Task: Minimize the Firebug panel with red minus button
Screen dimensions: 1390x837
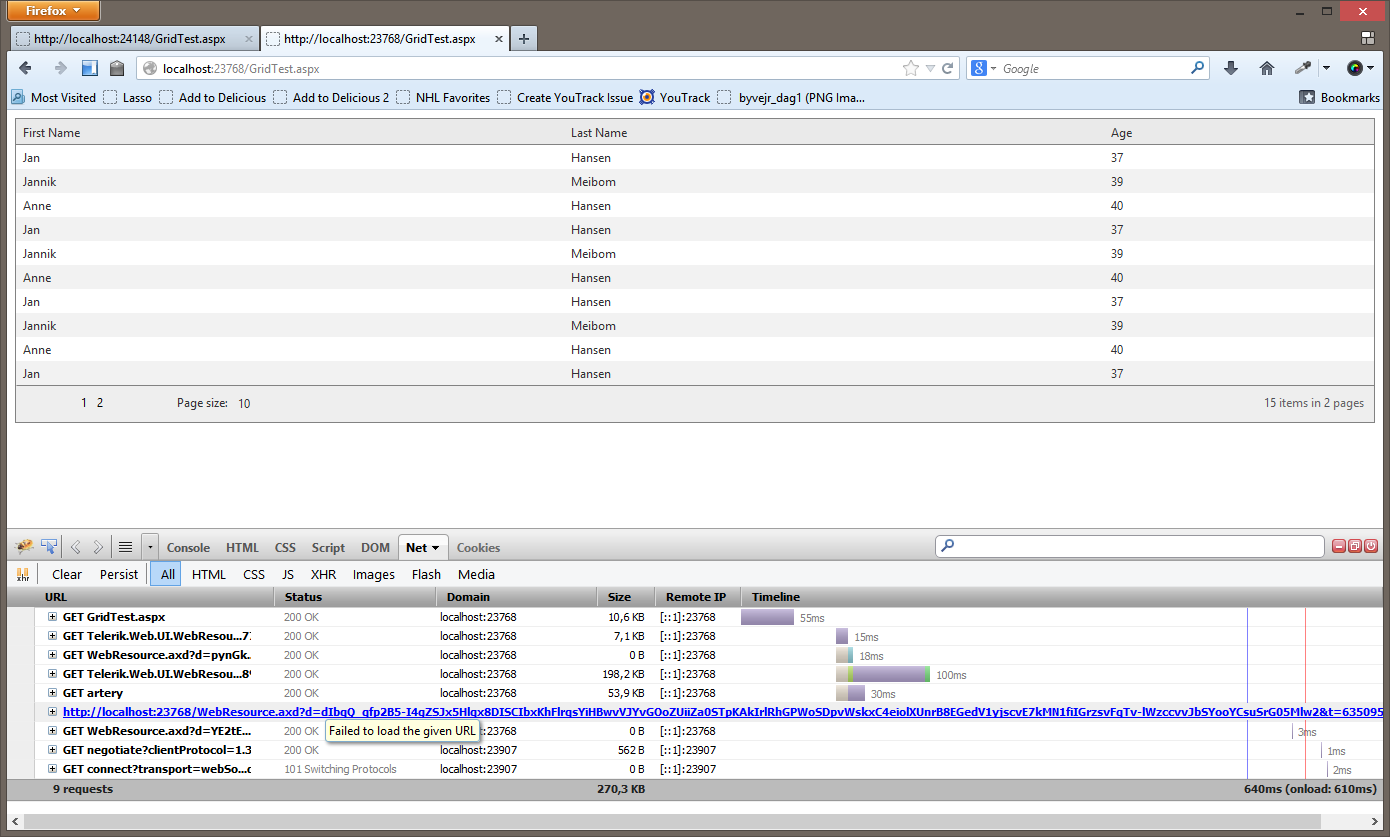Action: click(1339, 546)
